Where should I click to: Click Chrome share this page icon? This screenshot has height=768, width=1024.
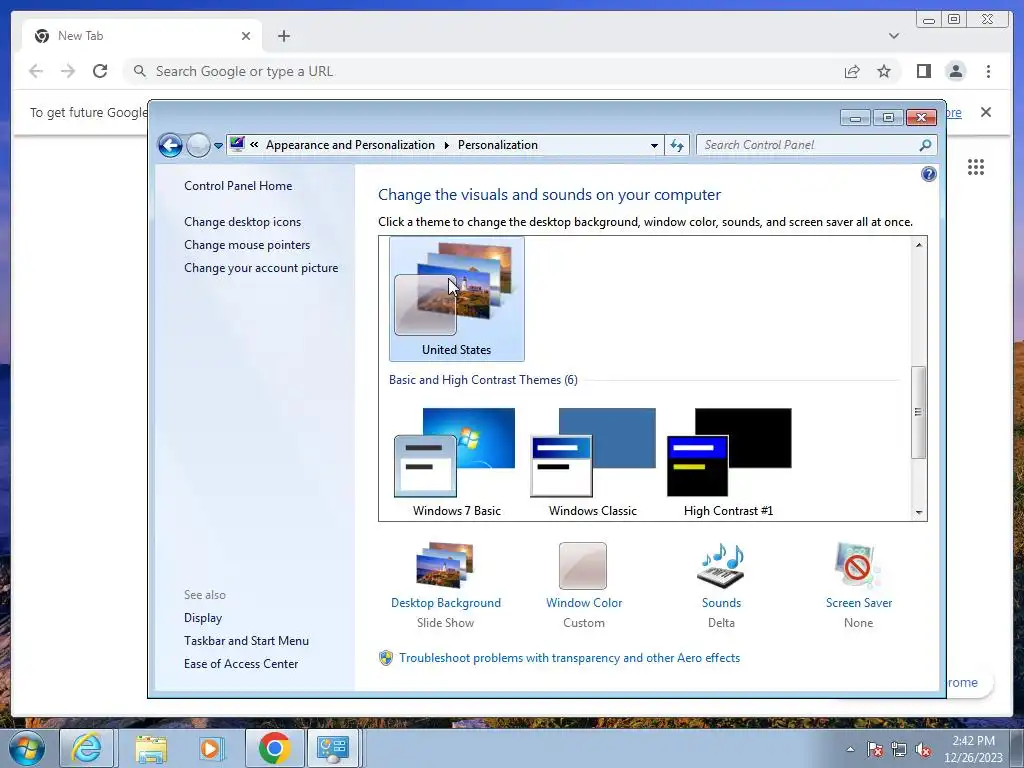852,71
